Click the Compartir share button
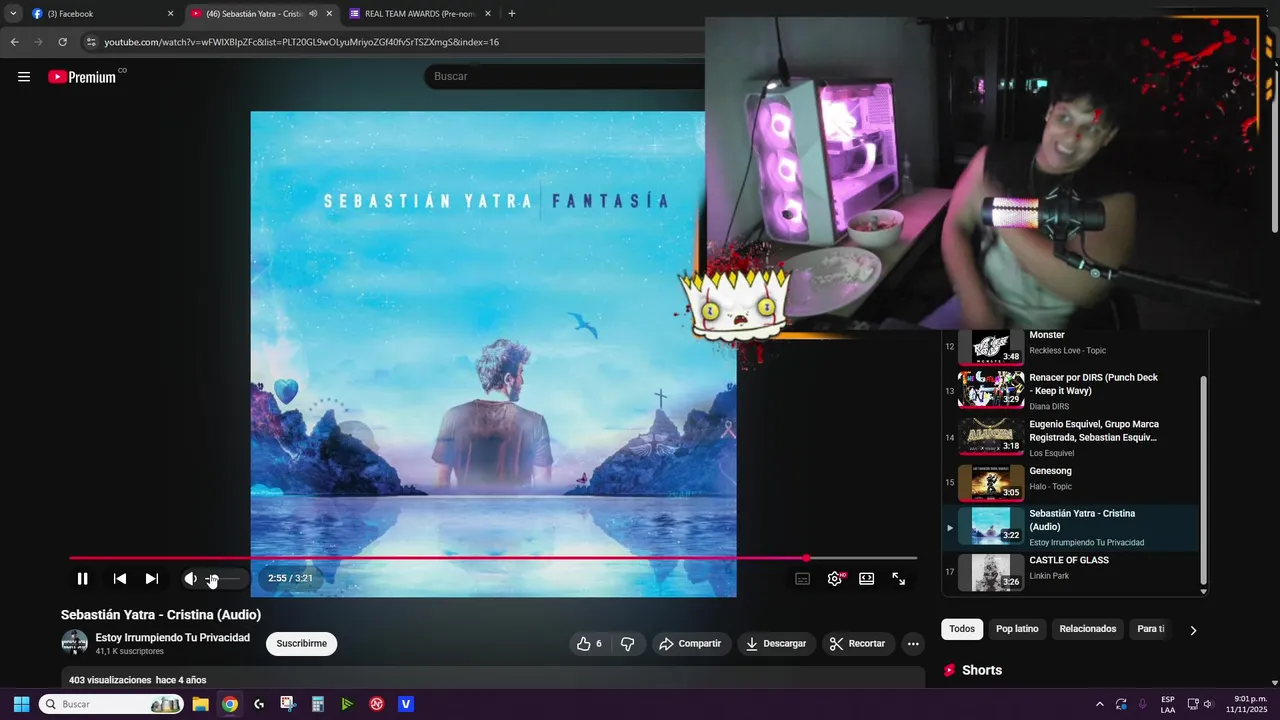Viewport: 1280px width, 720px height. click(690, 644)
